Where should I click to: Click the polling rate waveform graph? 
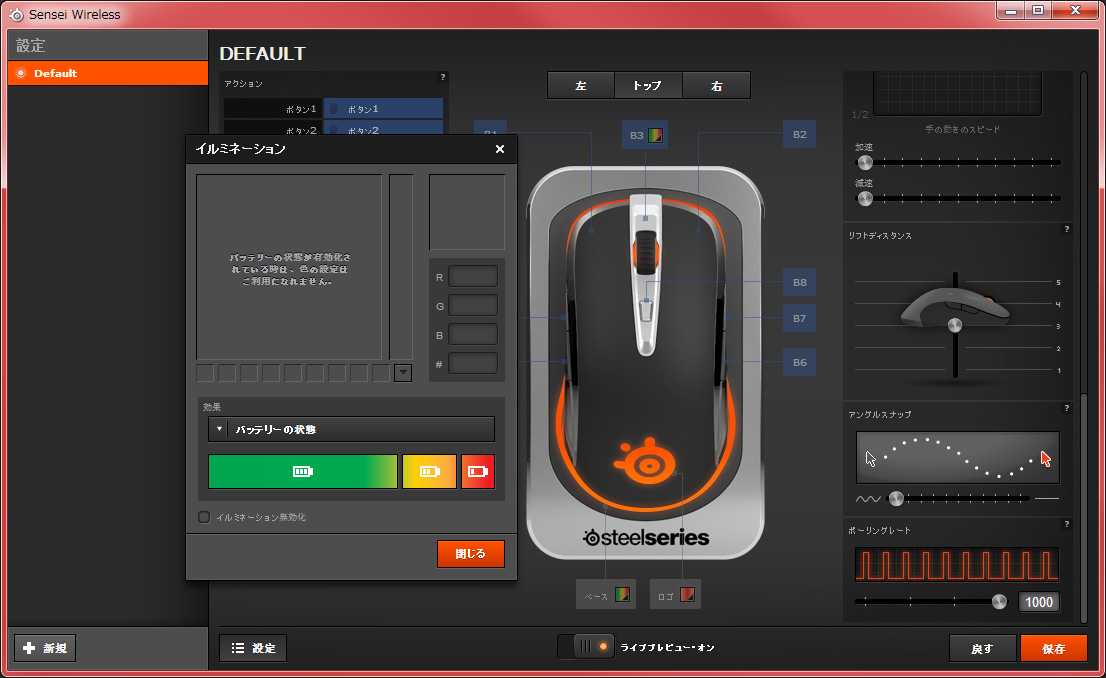point(957,564)
